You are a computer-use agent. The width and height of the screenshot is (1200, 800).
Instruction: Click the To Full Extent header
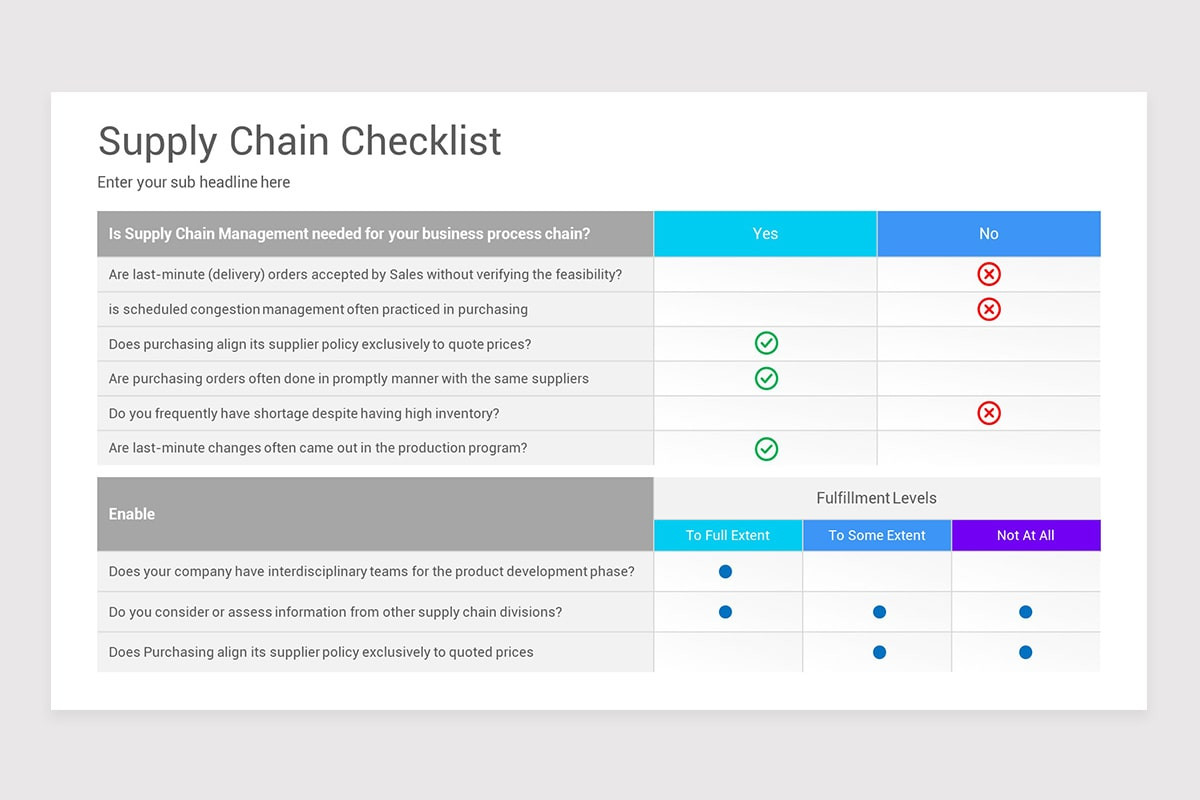click(728, 535)
